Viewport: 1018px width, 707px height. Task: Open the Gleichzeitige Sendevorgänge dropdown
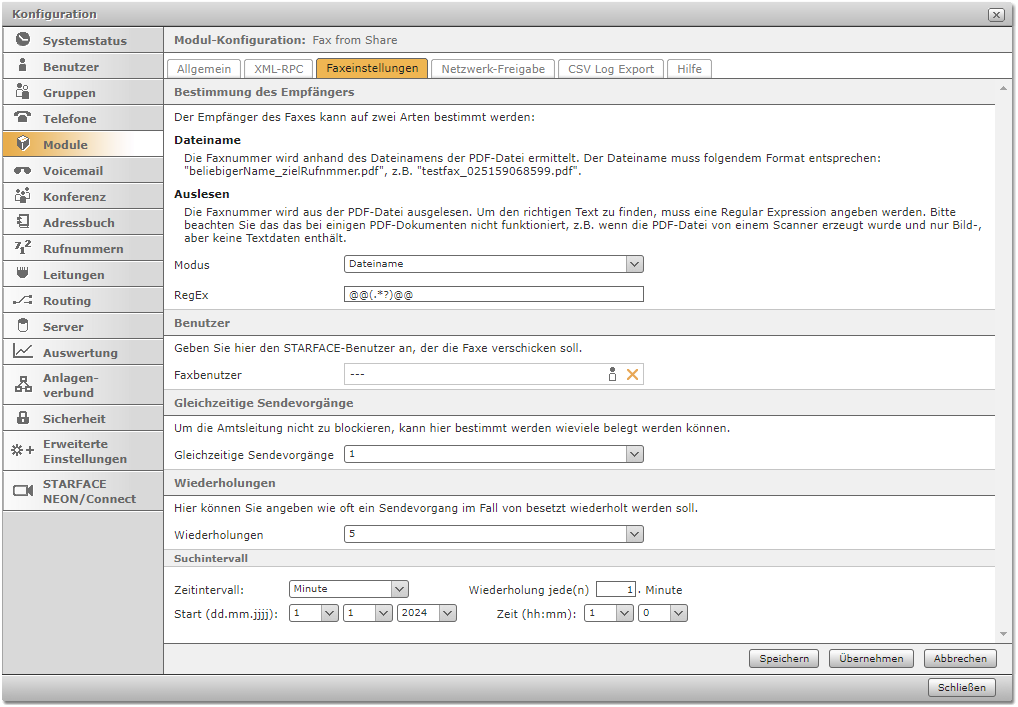633,454
